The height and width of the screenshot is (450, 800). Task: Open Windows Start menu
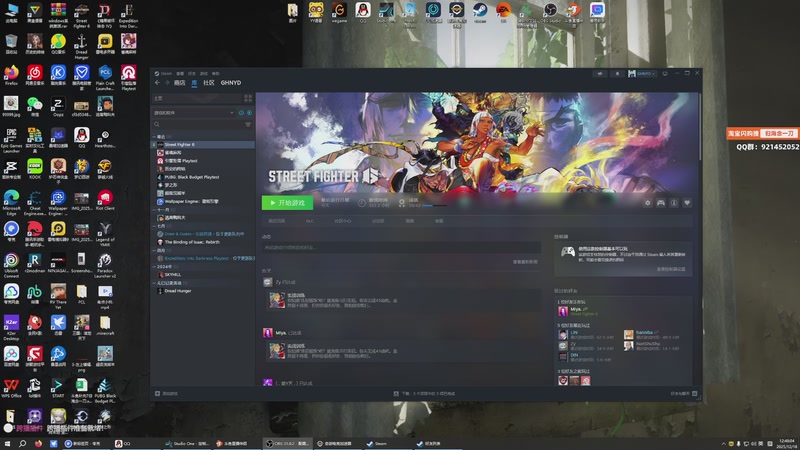coord(7,444)
